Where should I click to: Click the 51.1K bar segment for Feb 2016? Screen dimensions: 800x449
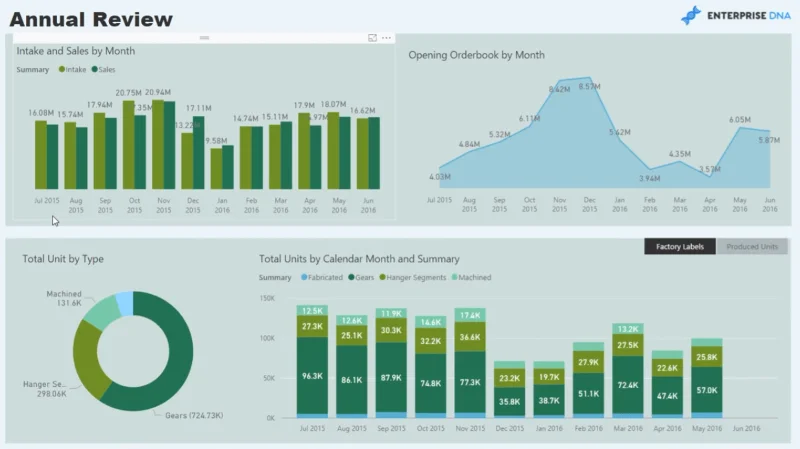[x=588, y=393]
